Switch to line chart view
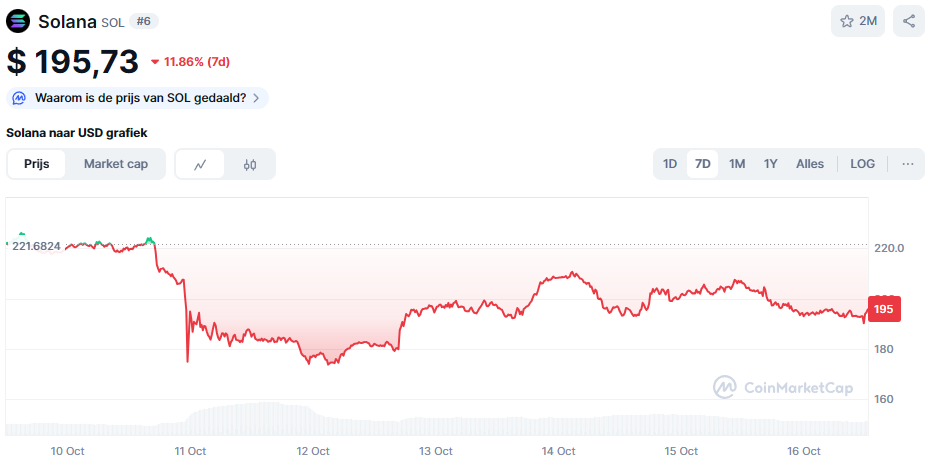Screen dimensions: 928x458 point(200,164)
